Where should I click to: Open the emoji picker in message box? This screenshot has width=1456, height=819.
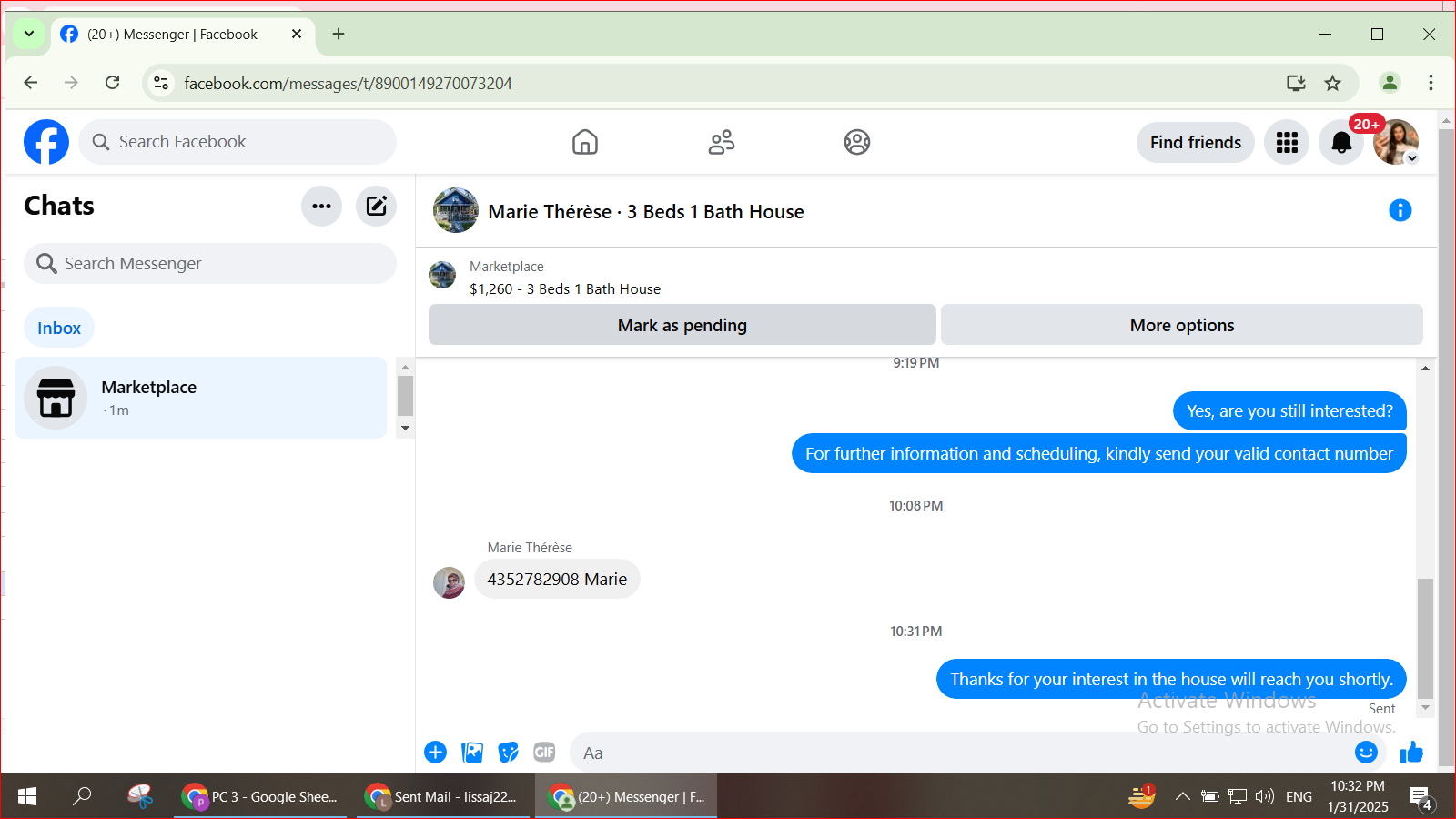click(x=1366, y=753)
